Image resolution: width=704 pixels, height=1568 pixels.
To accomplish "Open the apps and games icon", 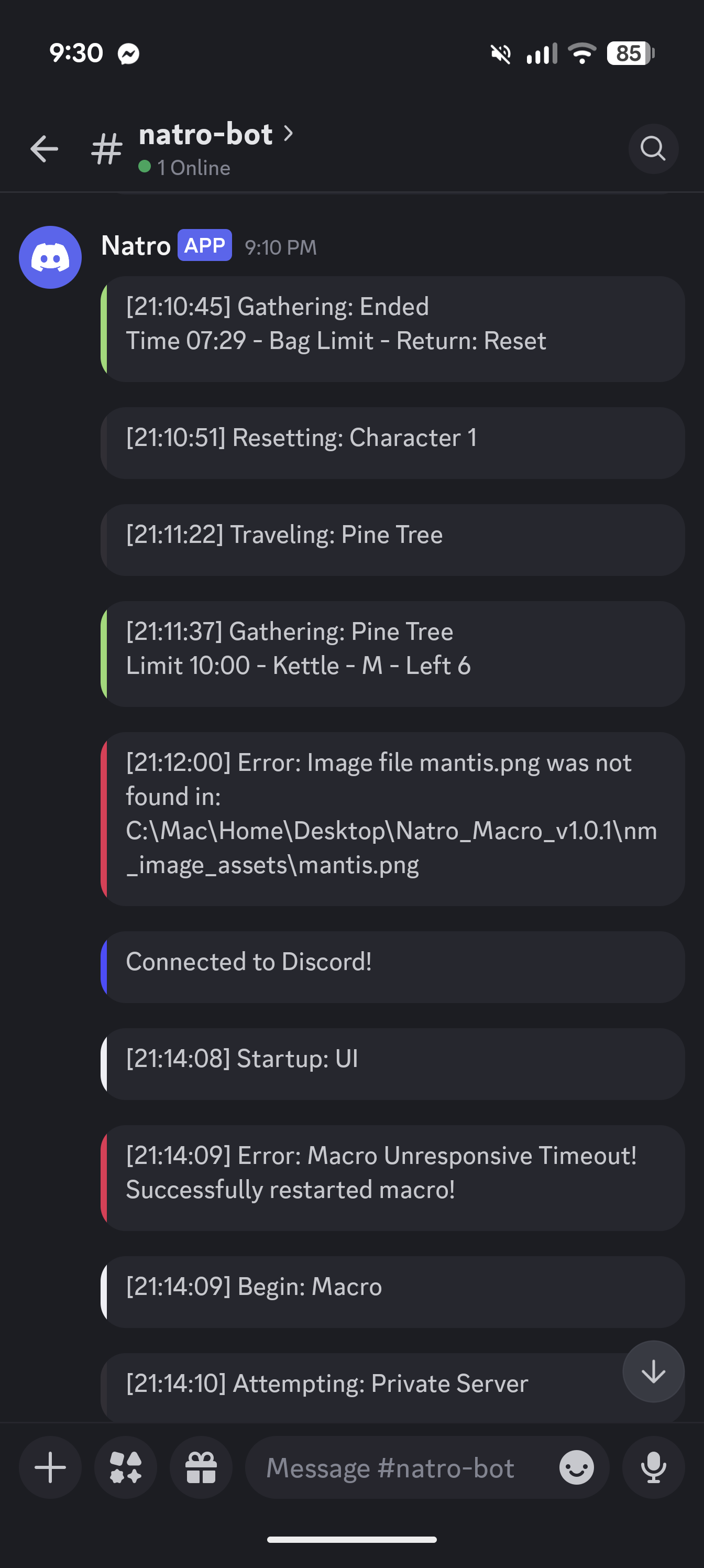I will 125,1467.
